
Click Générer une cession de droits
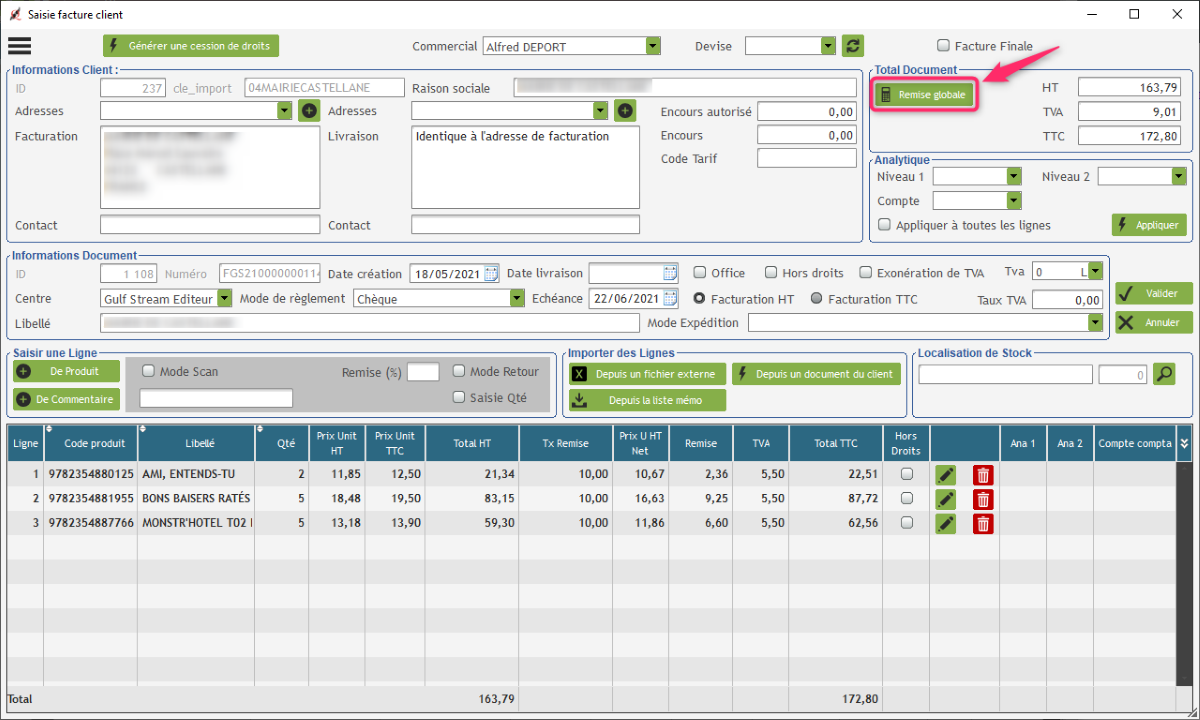(190, 46)
